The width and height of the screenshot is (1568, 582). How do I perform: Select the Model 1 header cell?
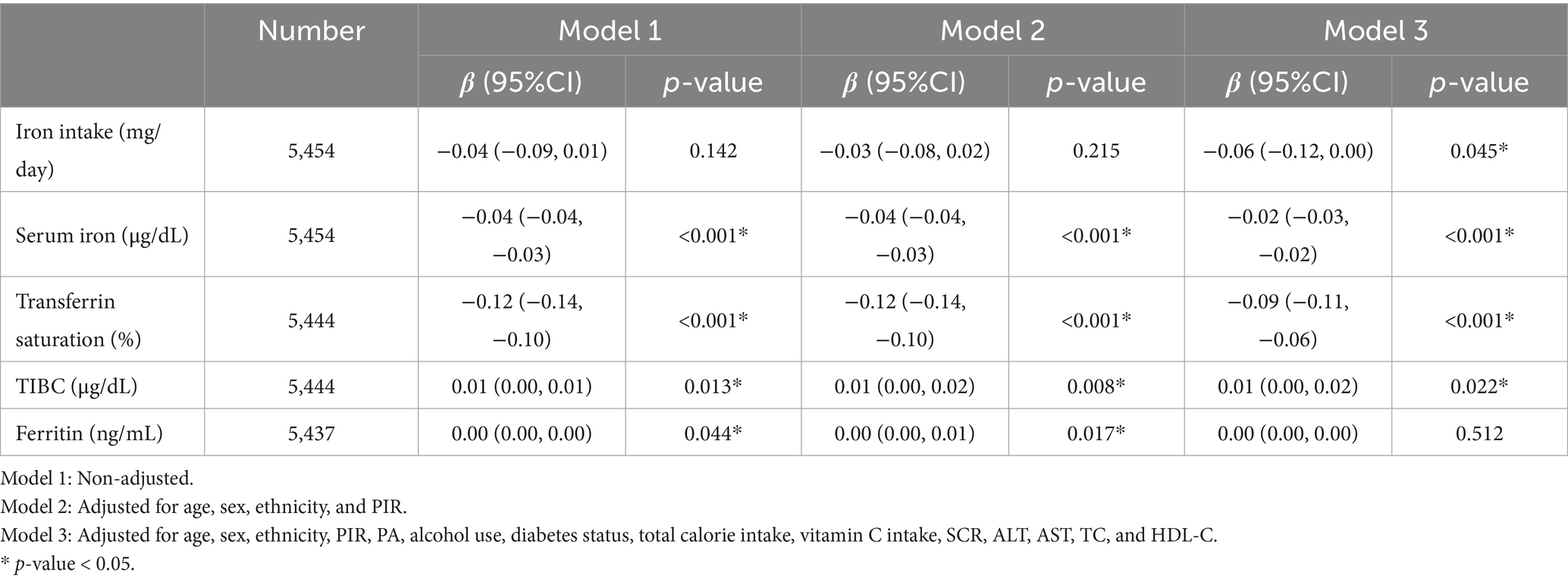point(610,30)
